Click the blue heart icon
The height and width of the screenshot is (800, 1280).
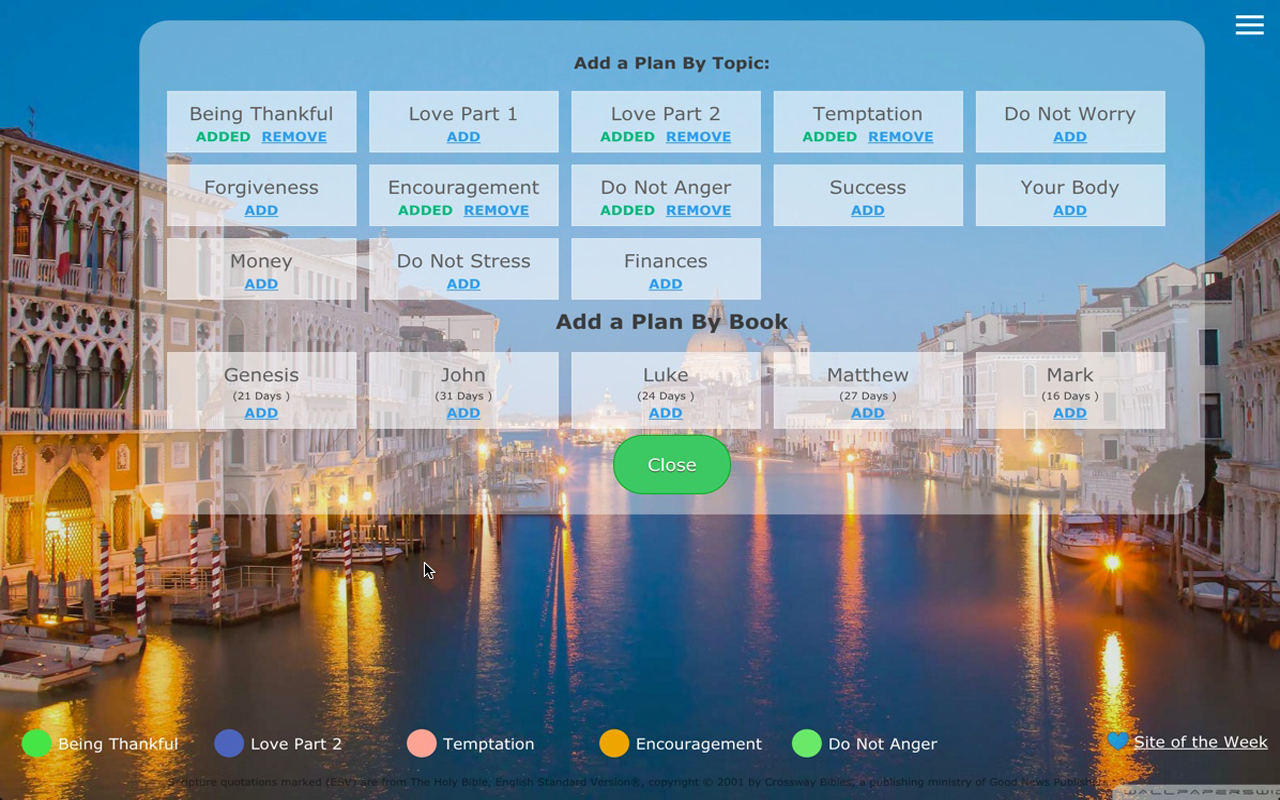tap(1118, 742)
